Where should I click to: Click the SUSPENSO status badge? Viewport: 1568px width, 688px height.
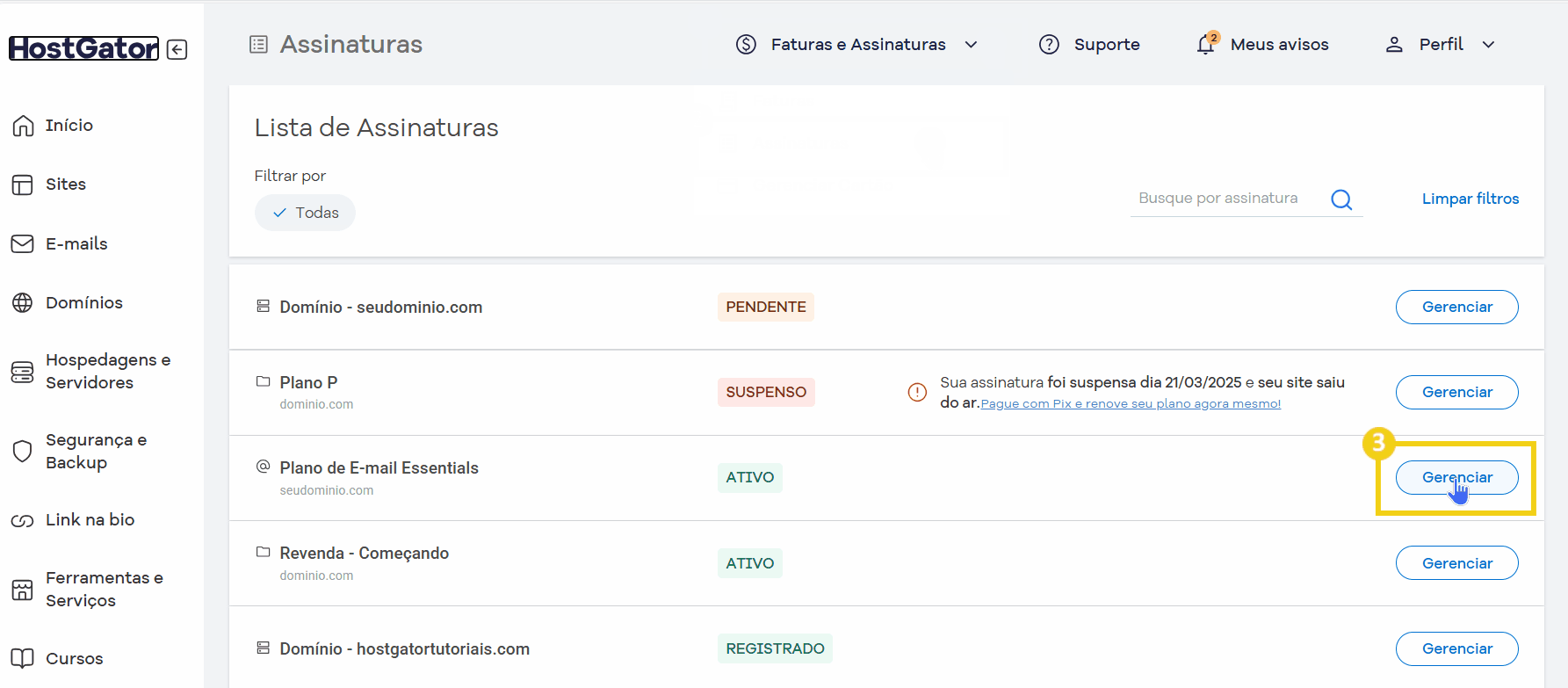766,392
